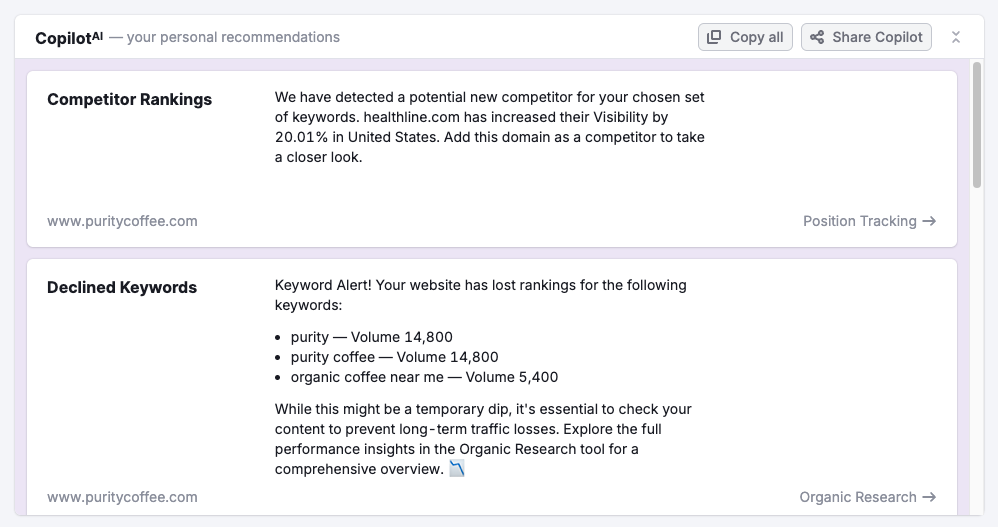The image size is (998, 527).
Task: Select the 'purity coffee' keyword bullet
Action: point(394,357)
